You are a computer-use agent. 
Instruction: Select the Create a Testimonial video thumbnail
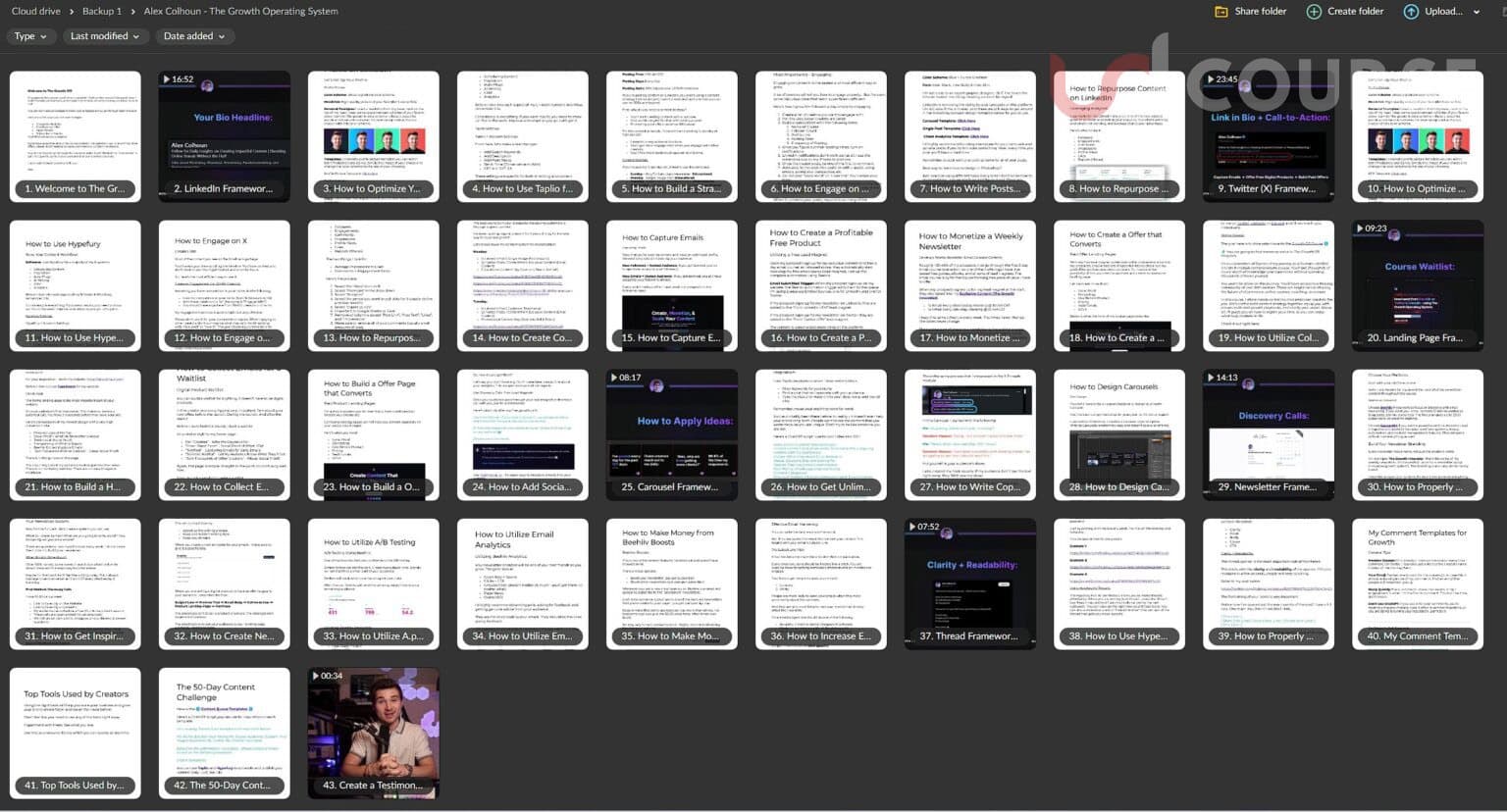(373, 732)
